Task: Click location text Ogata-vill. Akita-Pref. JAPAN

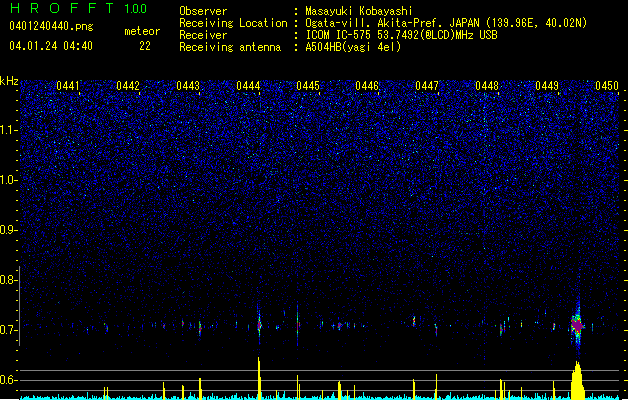Action: (x=392, y=23)
